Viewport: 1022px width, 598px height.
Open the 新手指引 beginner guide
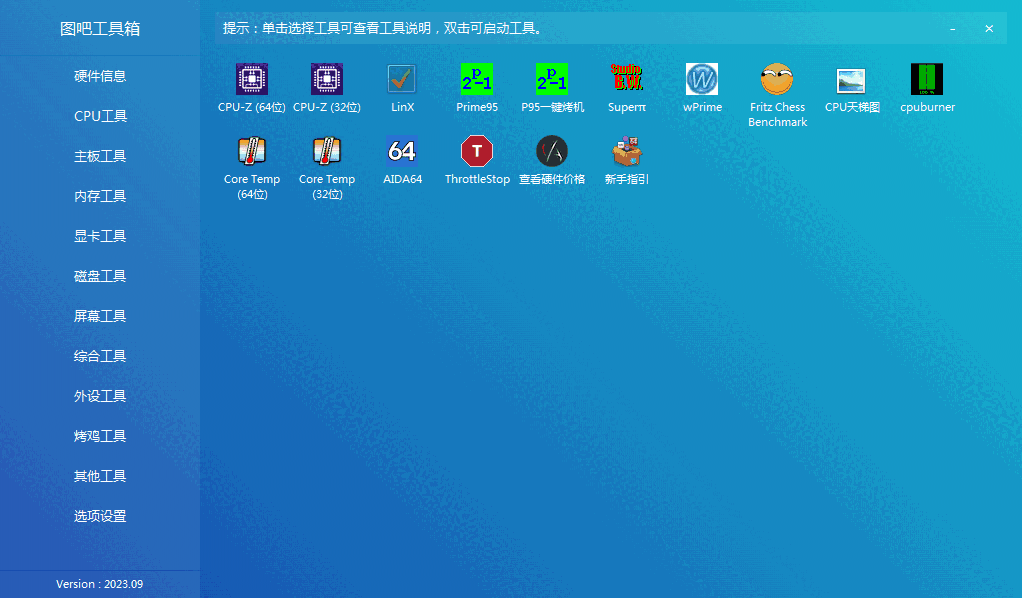(x=627, y=160)
